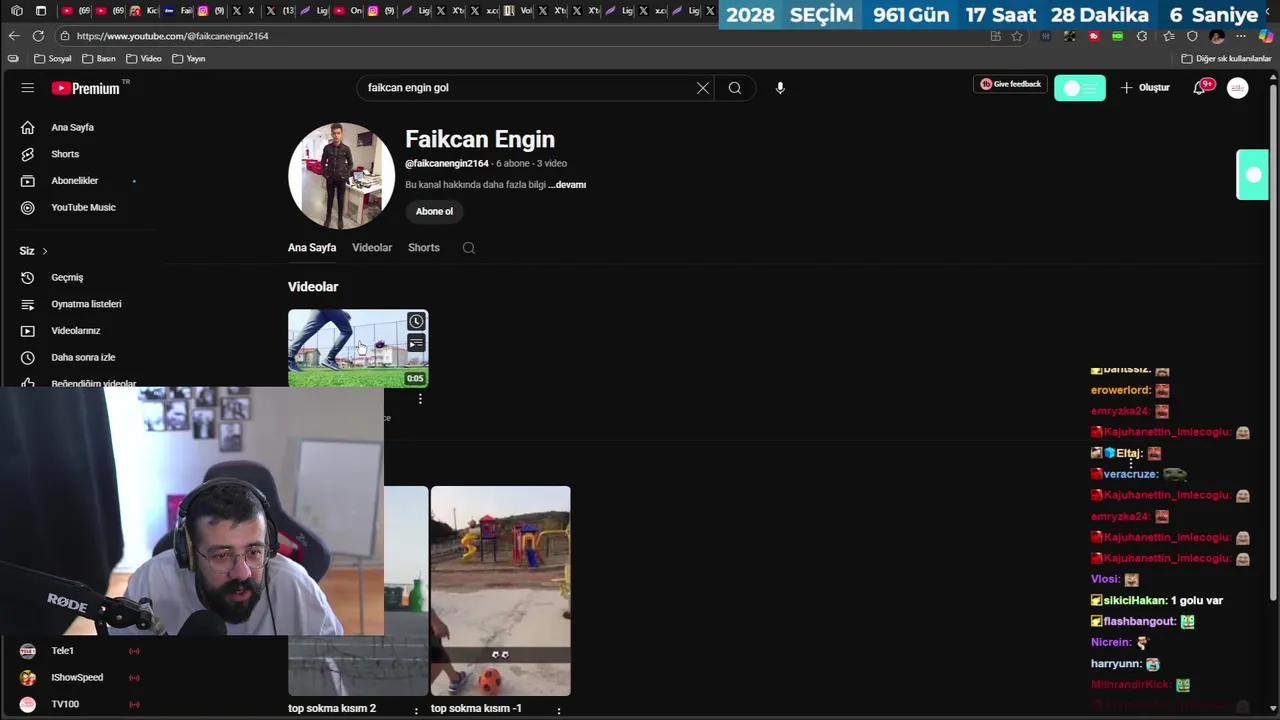Open the top sokma kısım 2 title
Image resolution: width=1280 pixels, height=720 pixels.
click(x=332, y=709)
